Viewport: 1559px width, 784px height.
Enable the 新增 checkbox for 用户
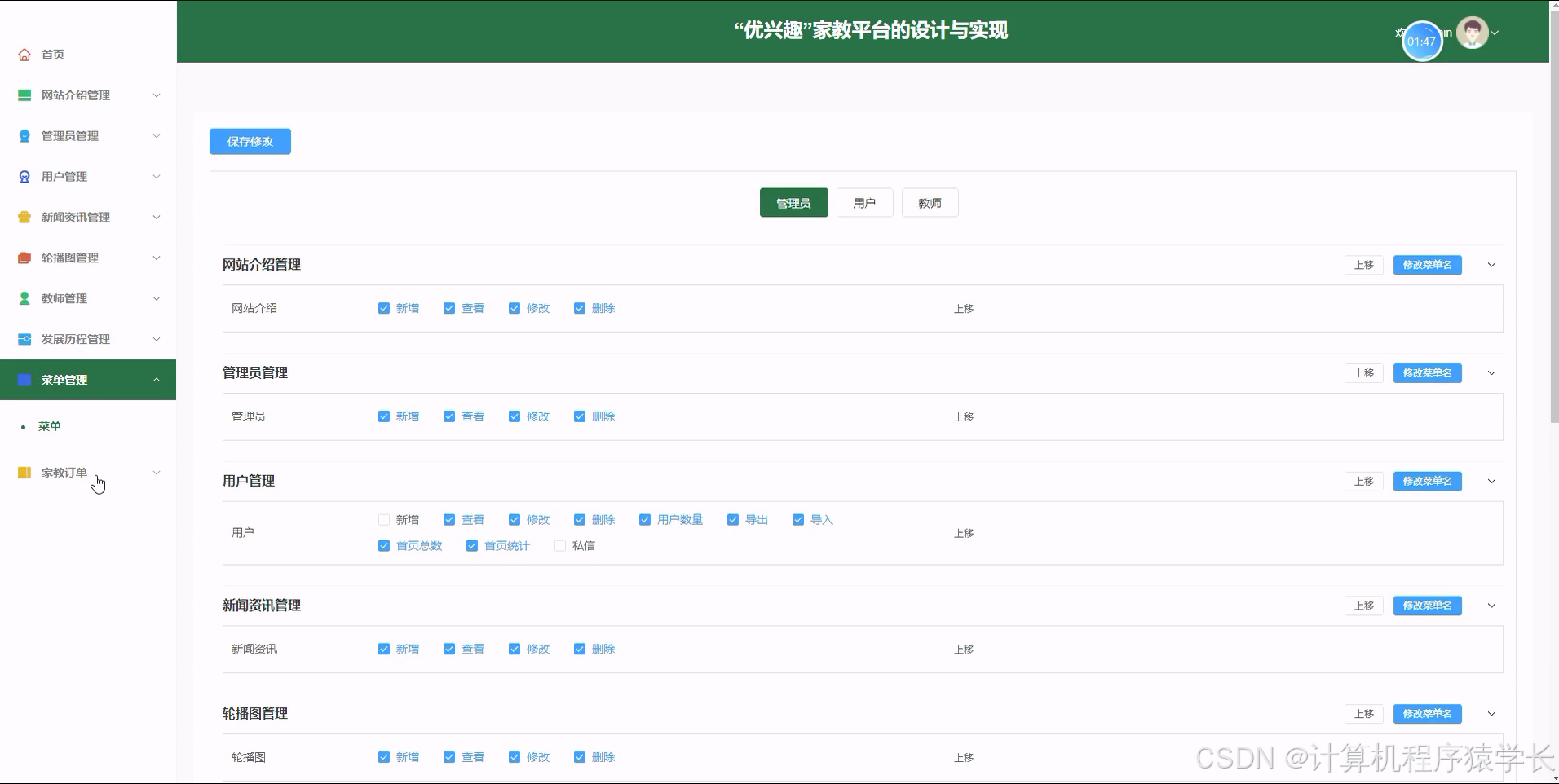(x=383, y=519)
